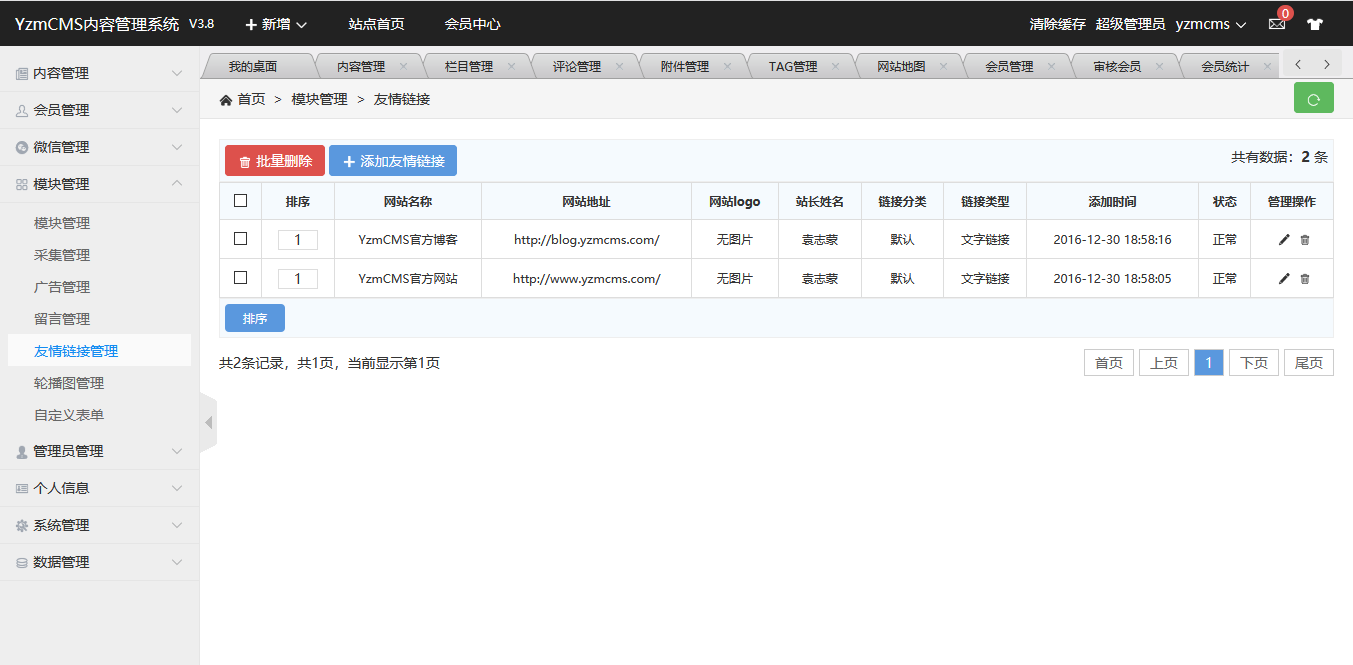Open 轮播图管理 in the sidebar menu
1353x665 pixels.
[x=69, y=383]
